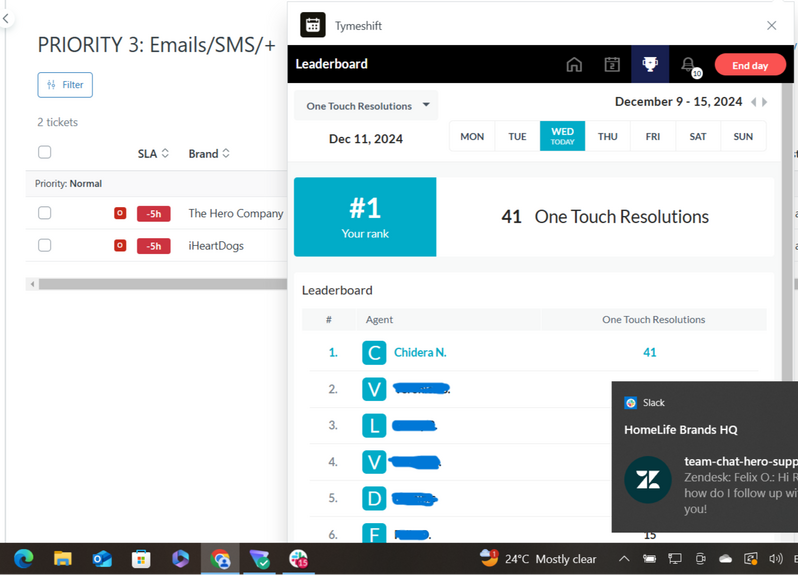Open Microsoft Store from the taskbar

[x=141, y=559]
